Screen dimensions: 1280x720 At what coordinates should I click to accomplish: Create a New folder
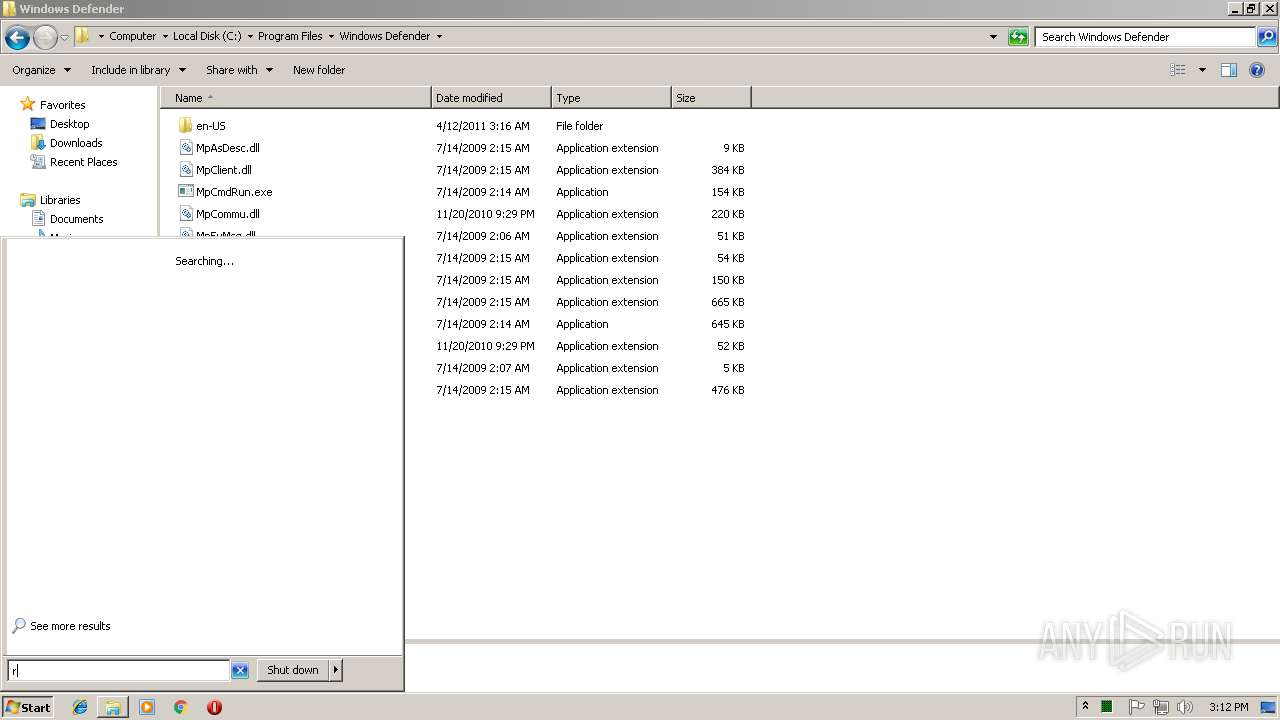point(319,70)
